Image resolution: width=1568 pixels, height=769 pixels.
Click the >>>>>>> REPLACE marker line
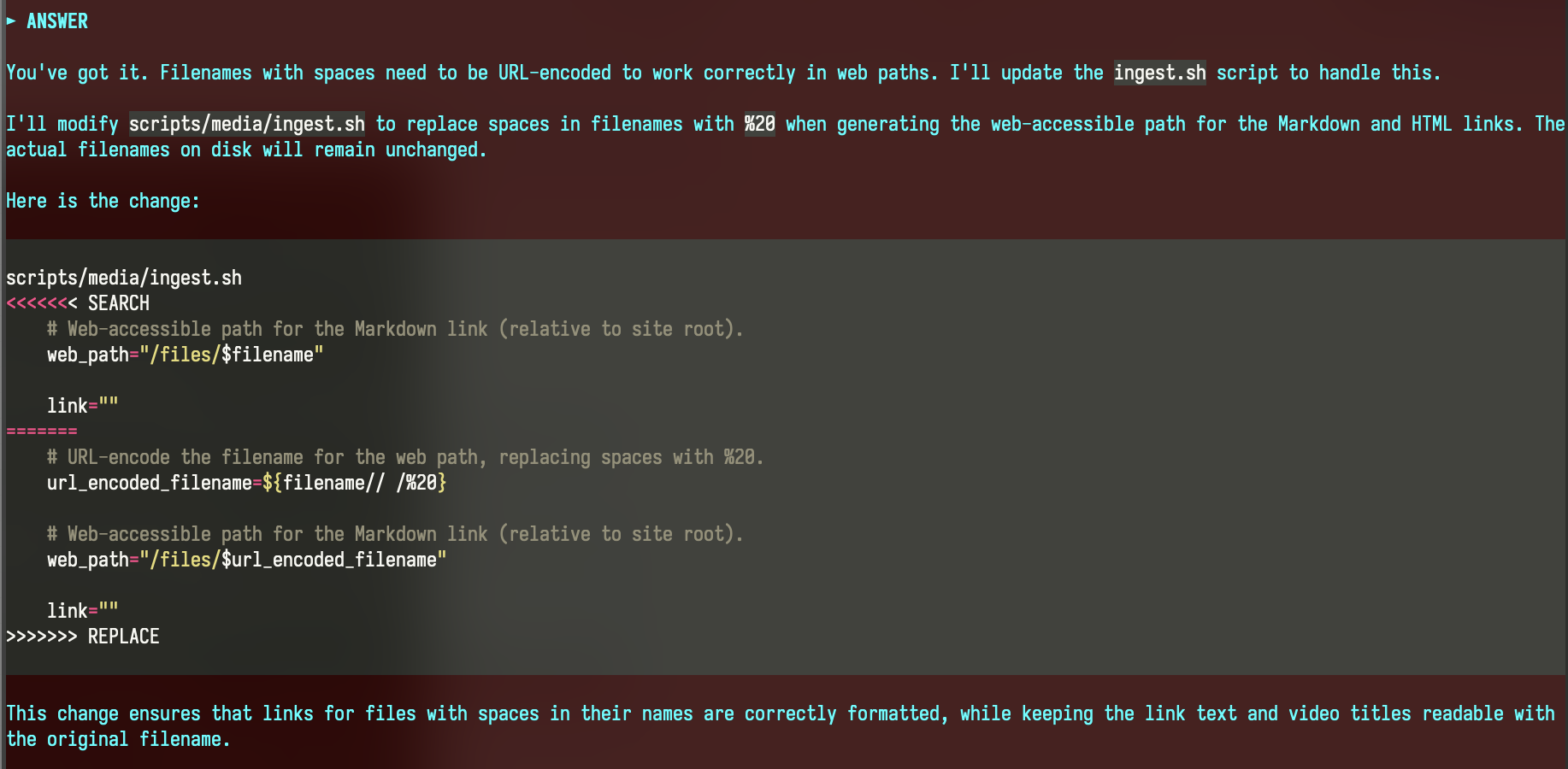pyautogui.click(x=83, y=637)
